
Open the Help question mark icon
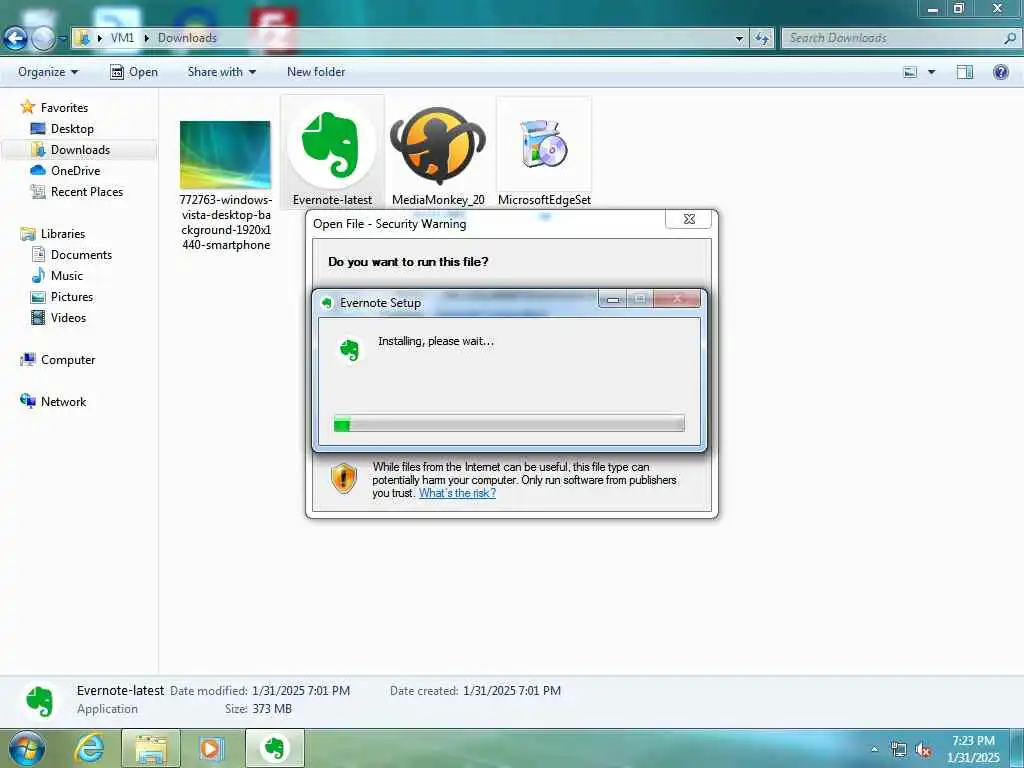(x=1000, y=72)
